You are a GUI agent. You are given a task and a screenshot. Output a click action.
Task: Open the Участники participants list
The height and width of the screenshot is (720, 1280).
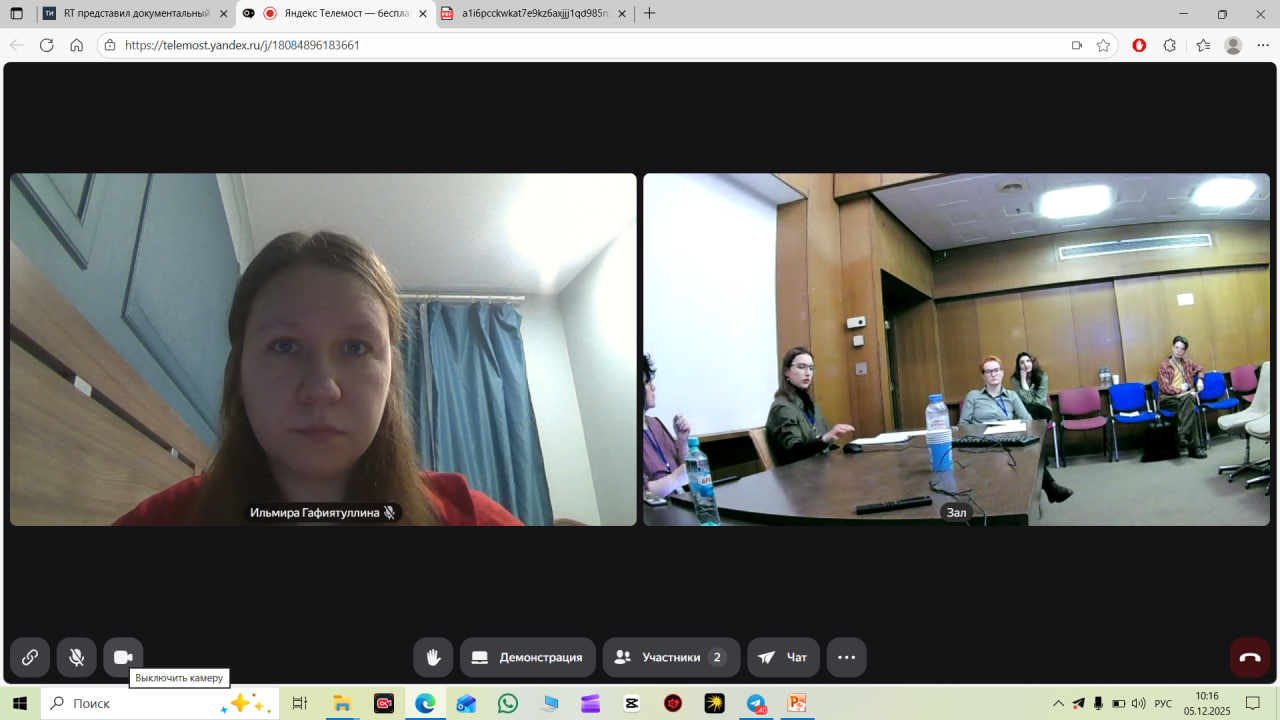point(671,657)
